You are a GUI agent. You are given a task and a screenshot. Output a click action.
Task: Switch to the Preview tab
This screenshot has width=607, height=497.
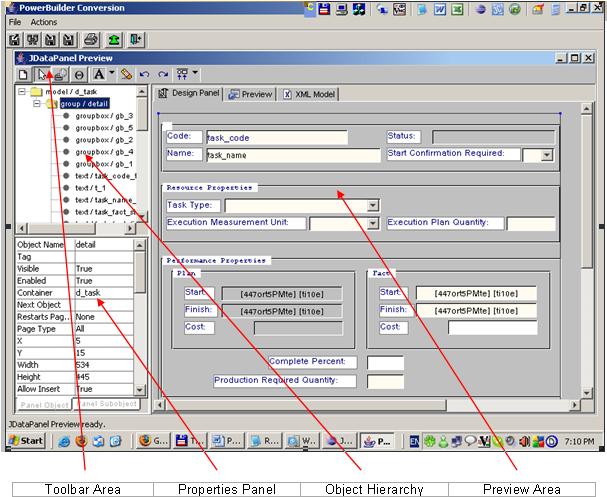pos(250,94)
